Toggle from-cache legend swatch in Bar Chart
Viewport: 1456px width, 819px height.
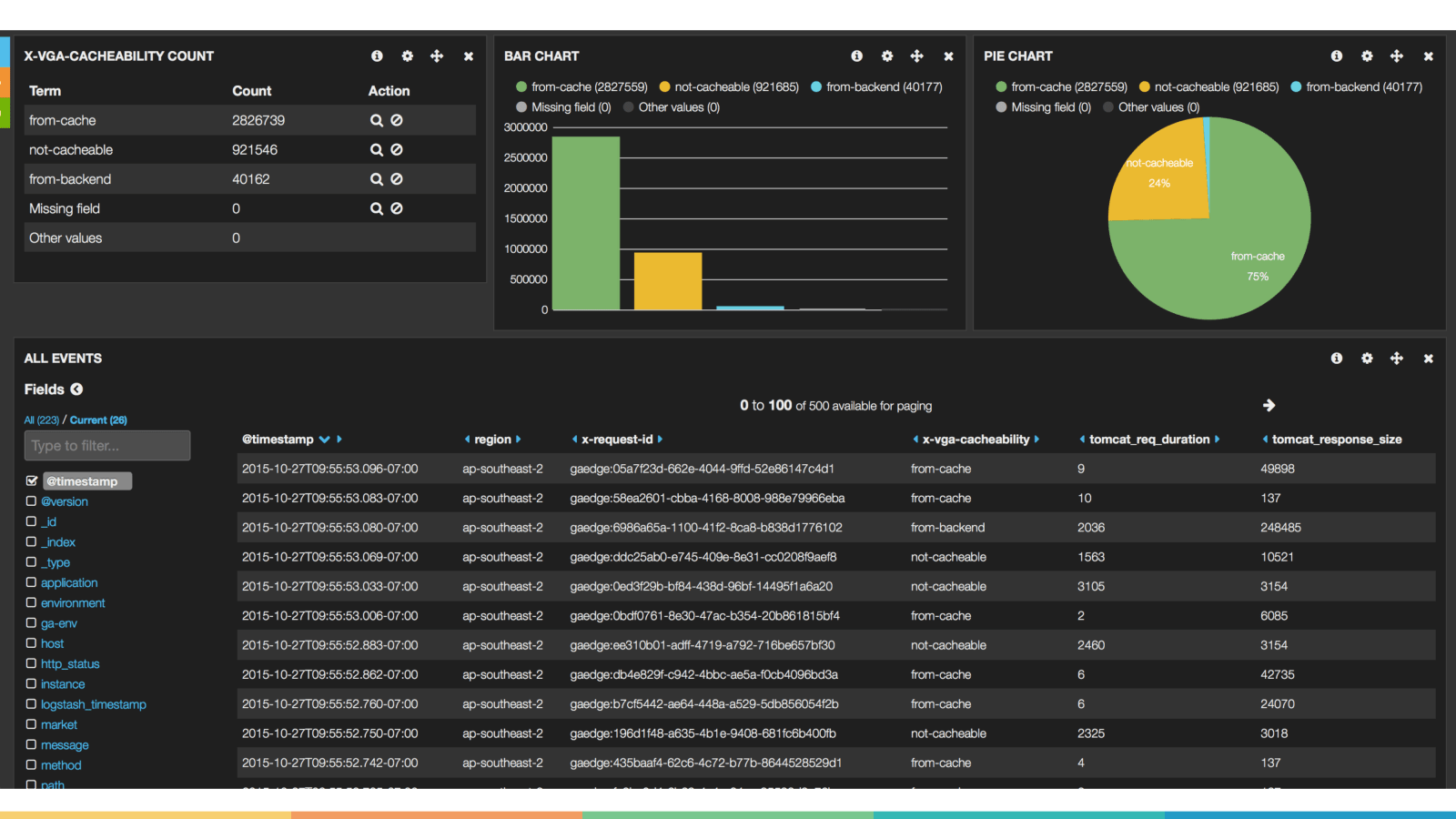pyautogui.click(x=521, y=87)
